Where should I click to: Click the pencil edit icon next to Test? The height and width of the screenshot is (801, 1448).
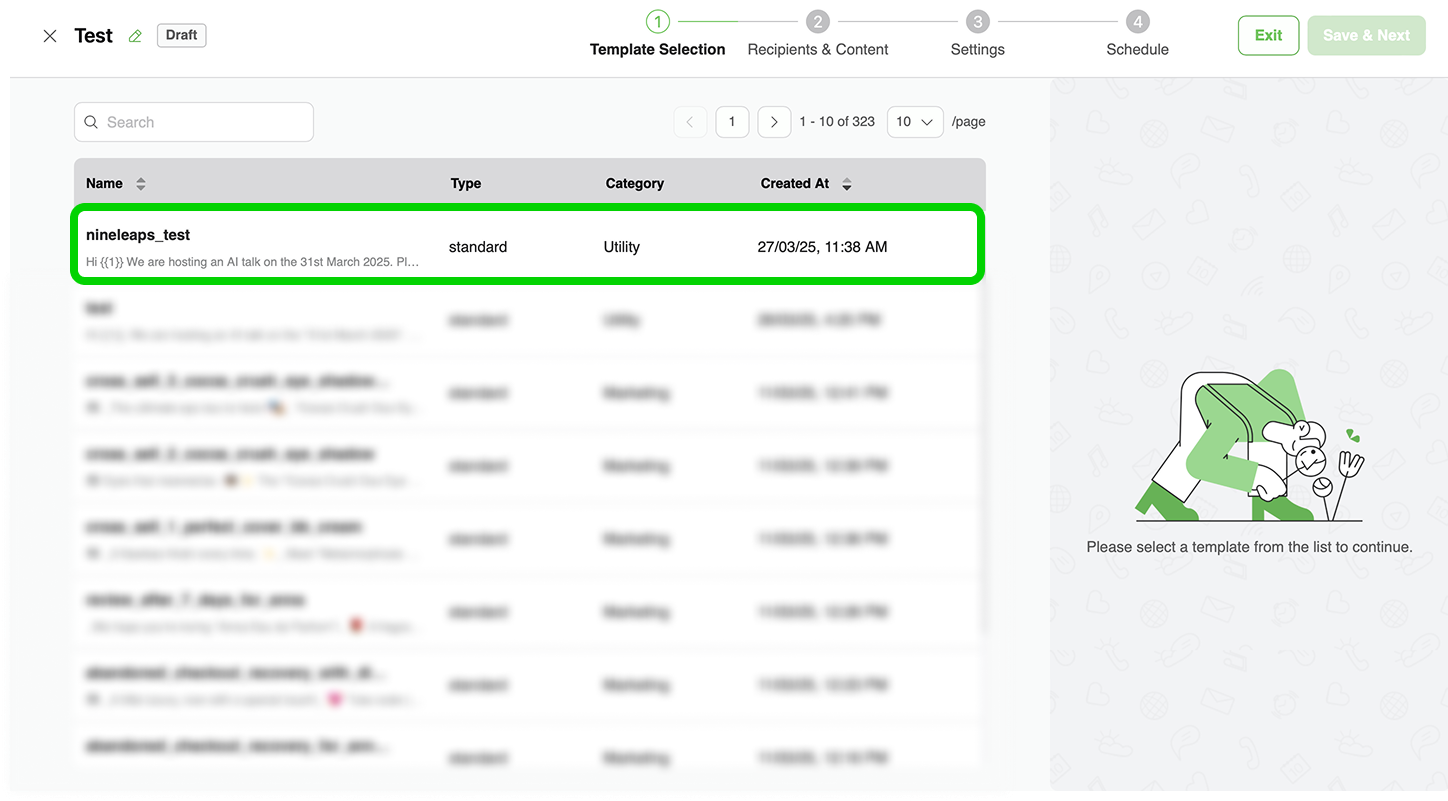click(135, 36)
